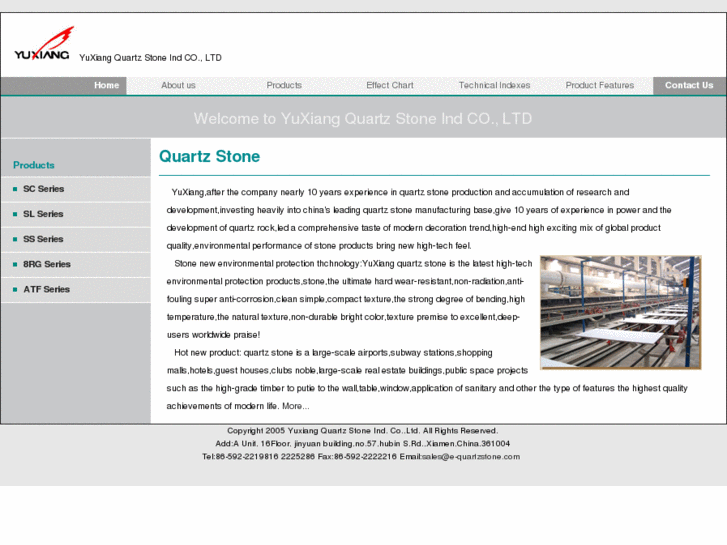Viewport: 727px width, 545px height.
Task: Click the Contact Us button
Action: (689, 85)
